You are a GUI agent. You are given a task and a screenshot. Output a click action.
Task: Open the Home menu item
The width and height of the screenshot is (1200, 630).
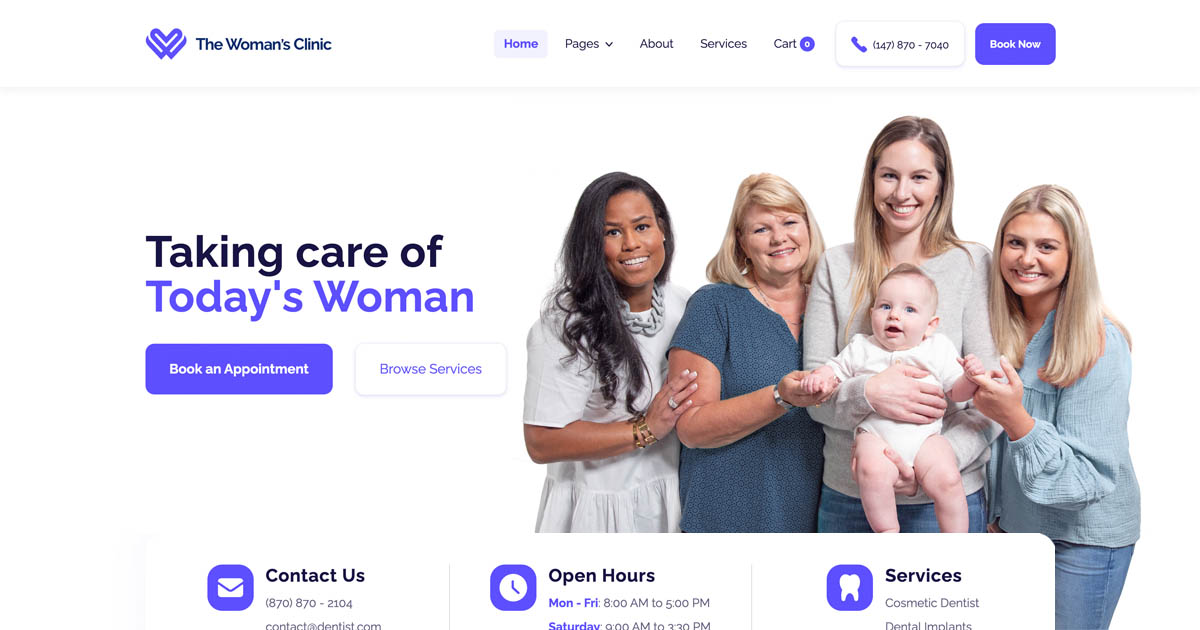(521, 44)
